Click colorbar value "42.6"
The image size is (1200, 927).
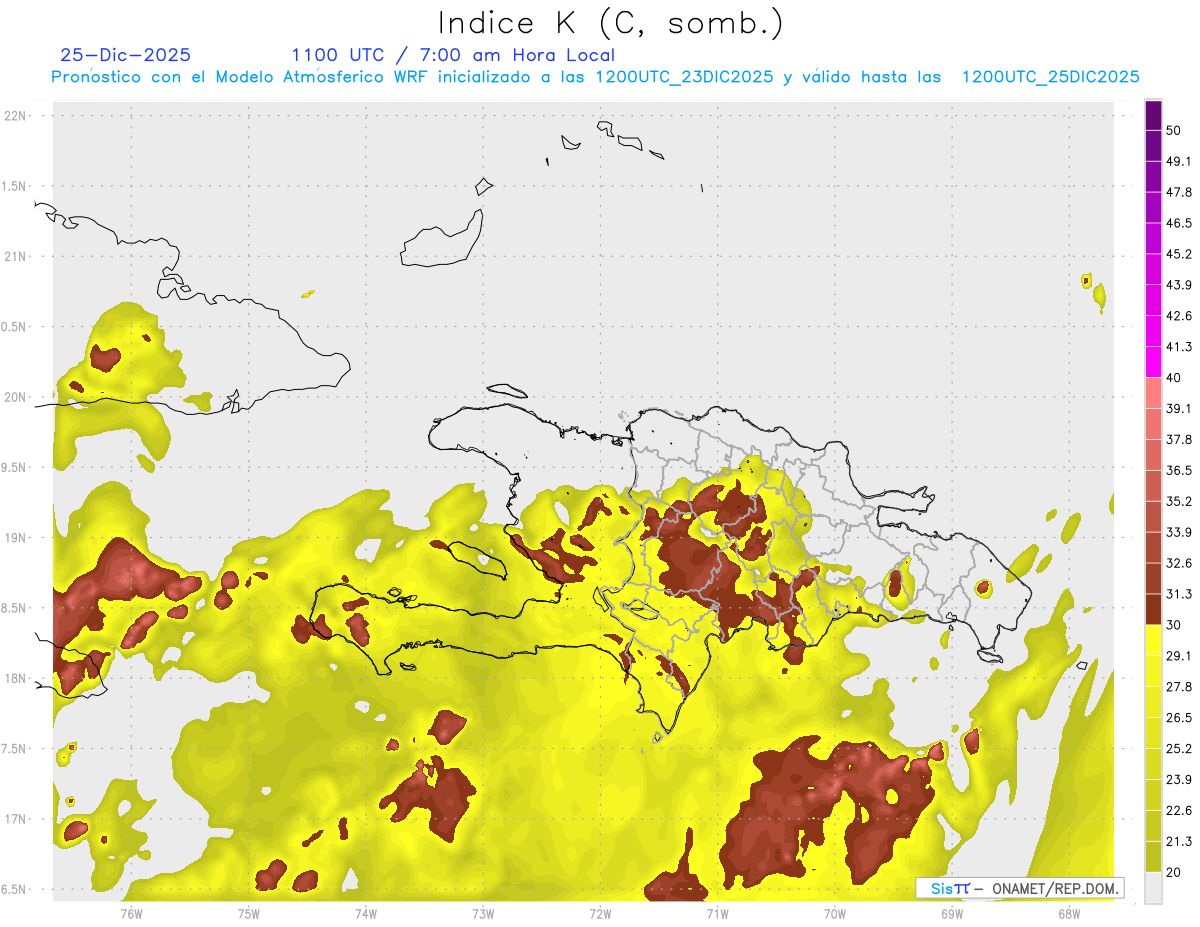pos(1178,316)
